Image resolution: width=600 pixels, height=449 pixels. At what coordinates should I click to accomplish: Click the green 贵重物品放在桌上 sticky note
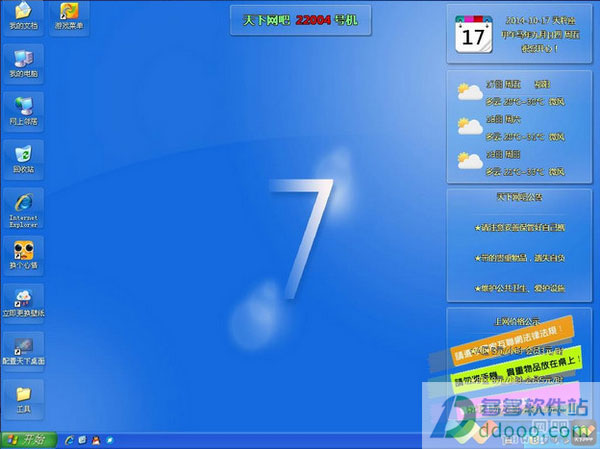517,370
